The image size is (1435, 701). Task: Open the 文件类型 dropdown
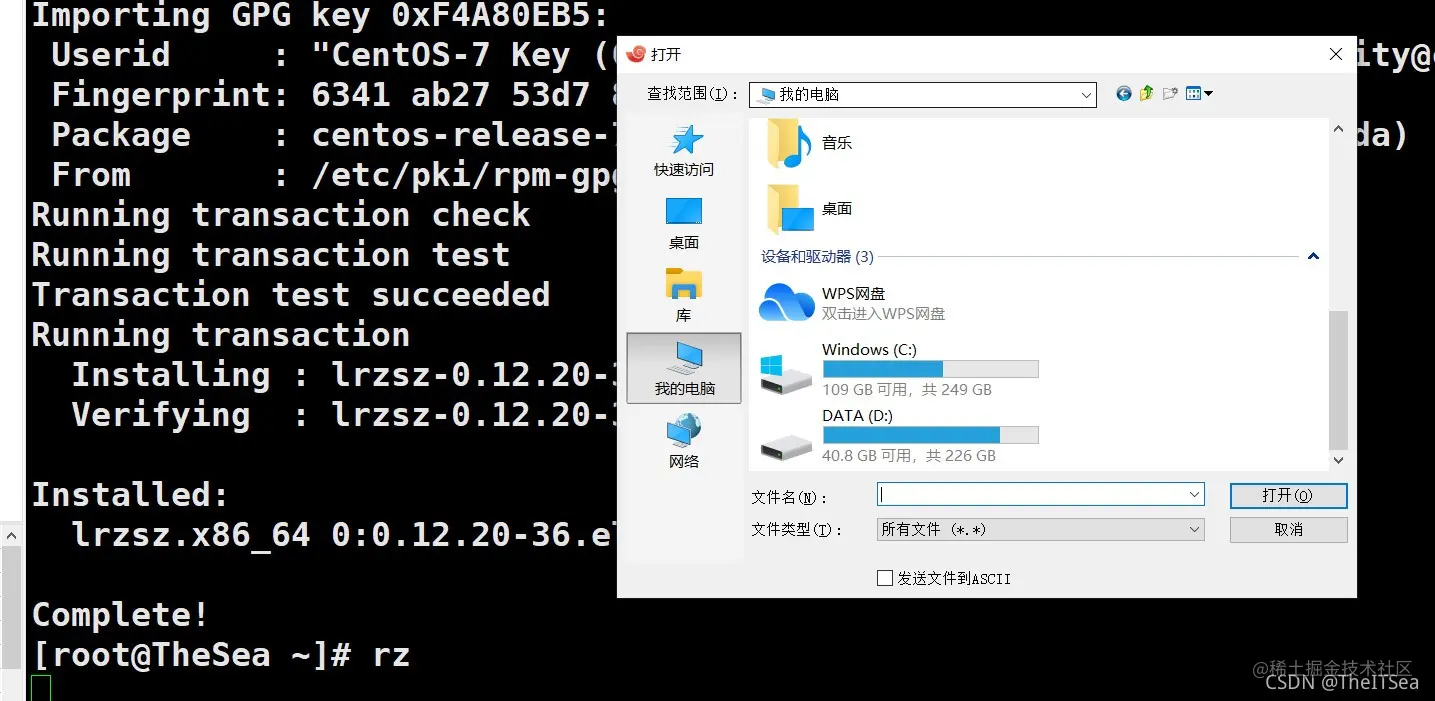(1040, 530)
